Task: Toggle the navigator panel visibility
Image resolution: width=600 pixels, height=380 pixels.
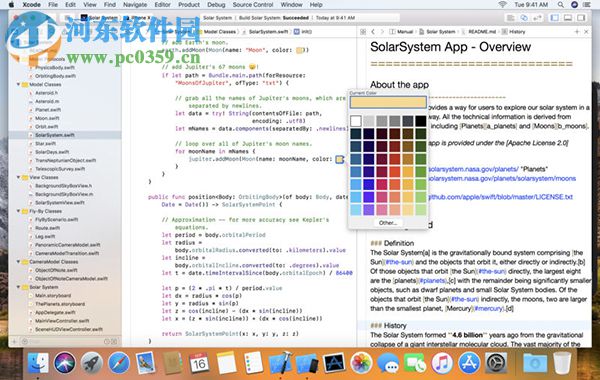Action: pos(554,18)
